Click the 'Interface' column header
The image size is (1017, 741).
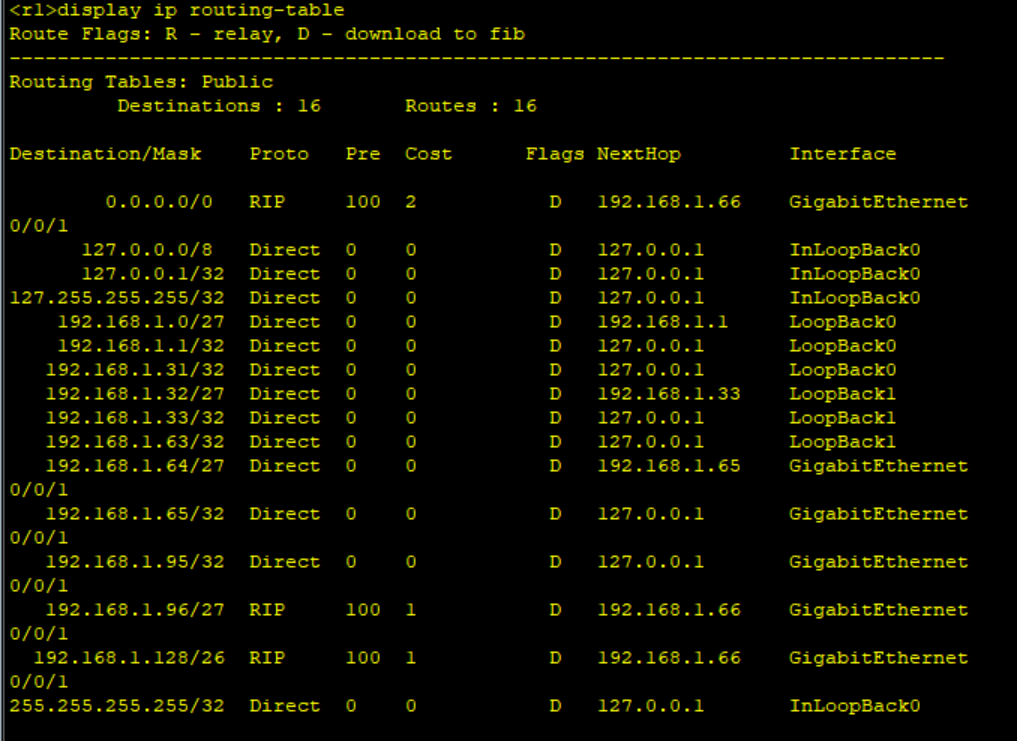(843, 154)
